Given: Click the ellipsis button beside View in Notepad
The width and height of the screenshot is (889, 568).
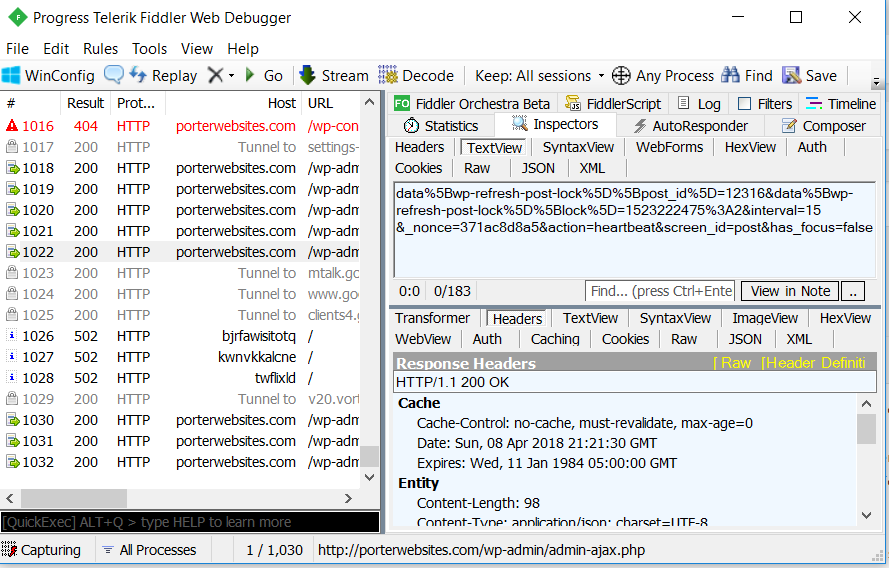Looking at the screenshot, I should (853, 291).
